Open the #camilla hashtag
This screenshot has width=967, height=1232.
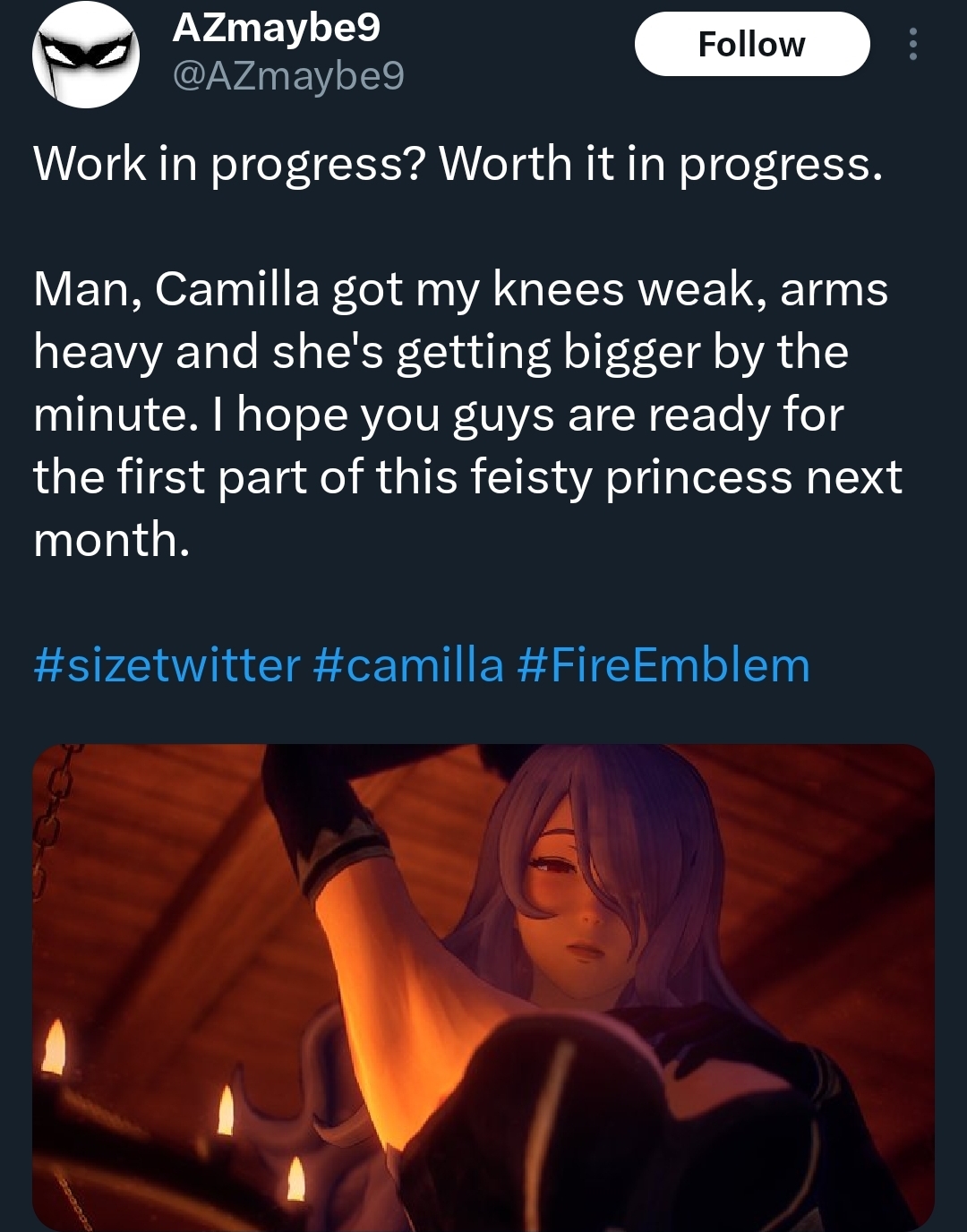[409, 665]
